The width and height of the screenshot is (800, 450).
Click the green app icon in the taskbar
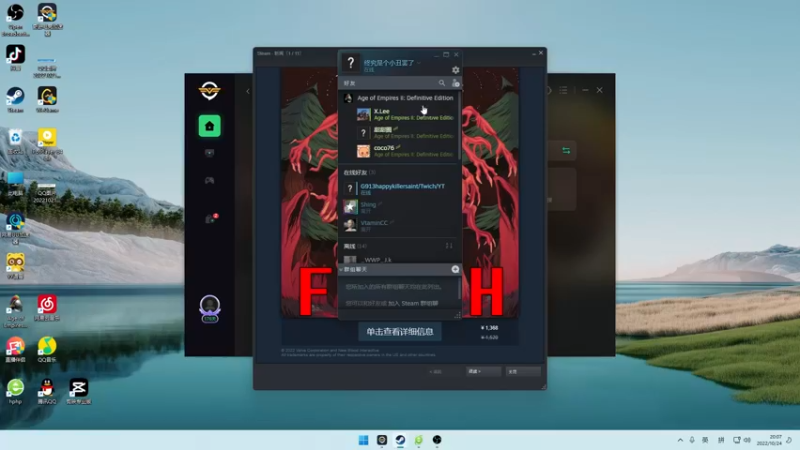coord(418,440)
